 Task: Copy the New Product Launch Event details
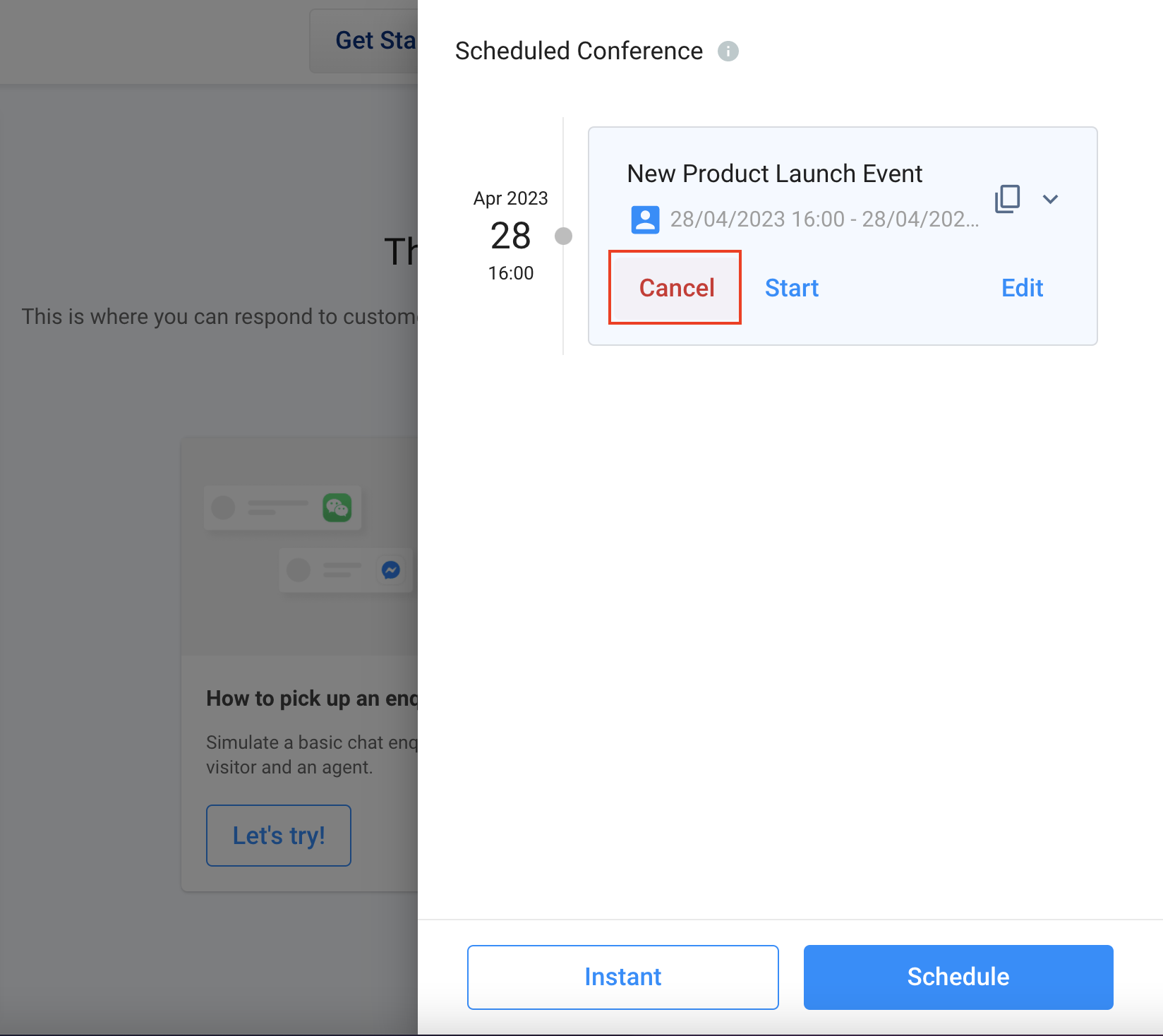click(x=1007, y=199)
